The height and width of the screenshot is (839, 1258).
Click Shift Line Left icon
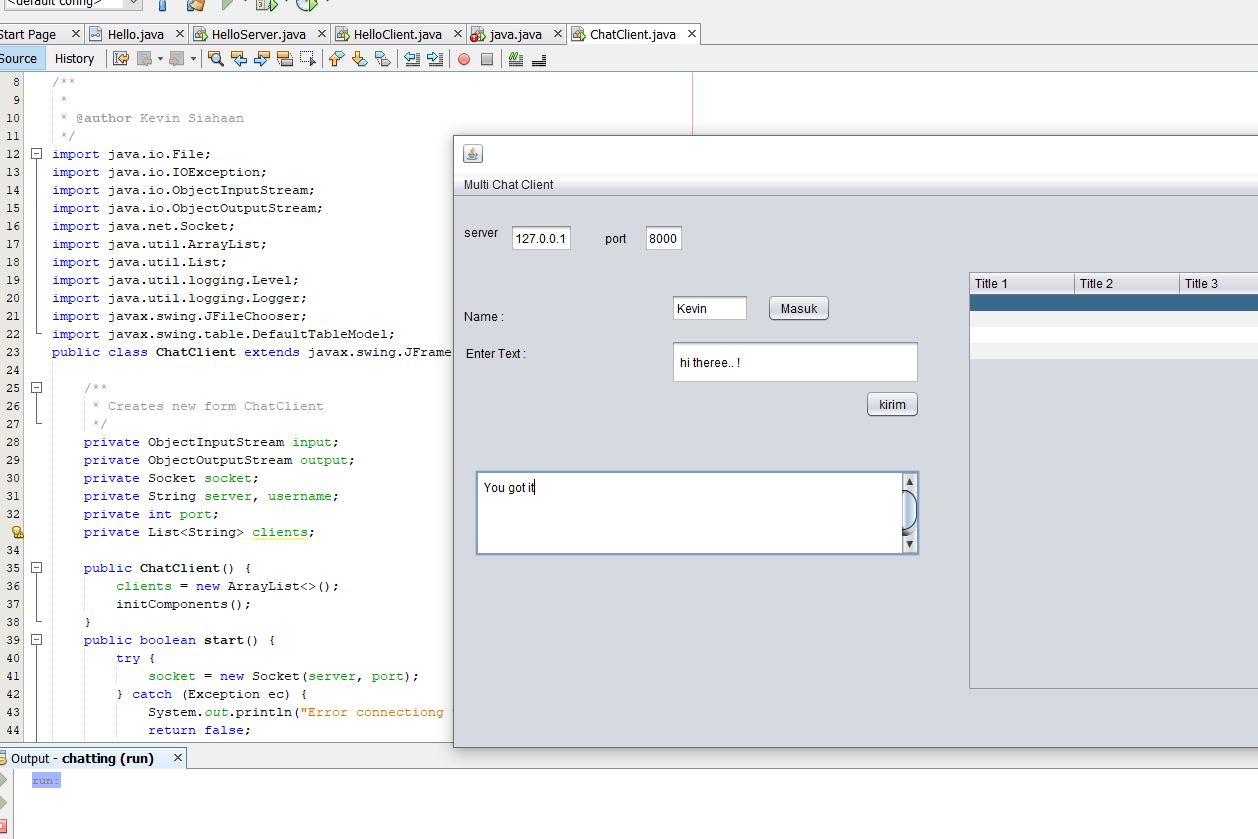[412, 59]
